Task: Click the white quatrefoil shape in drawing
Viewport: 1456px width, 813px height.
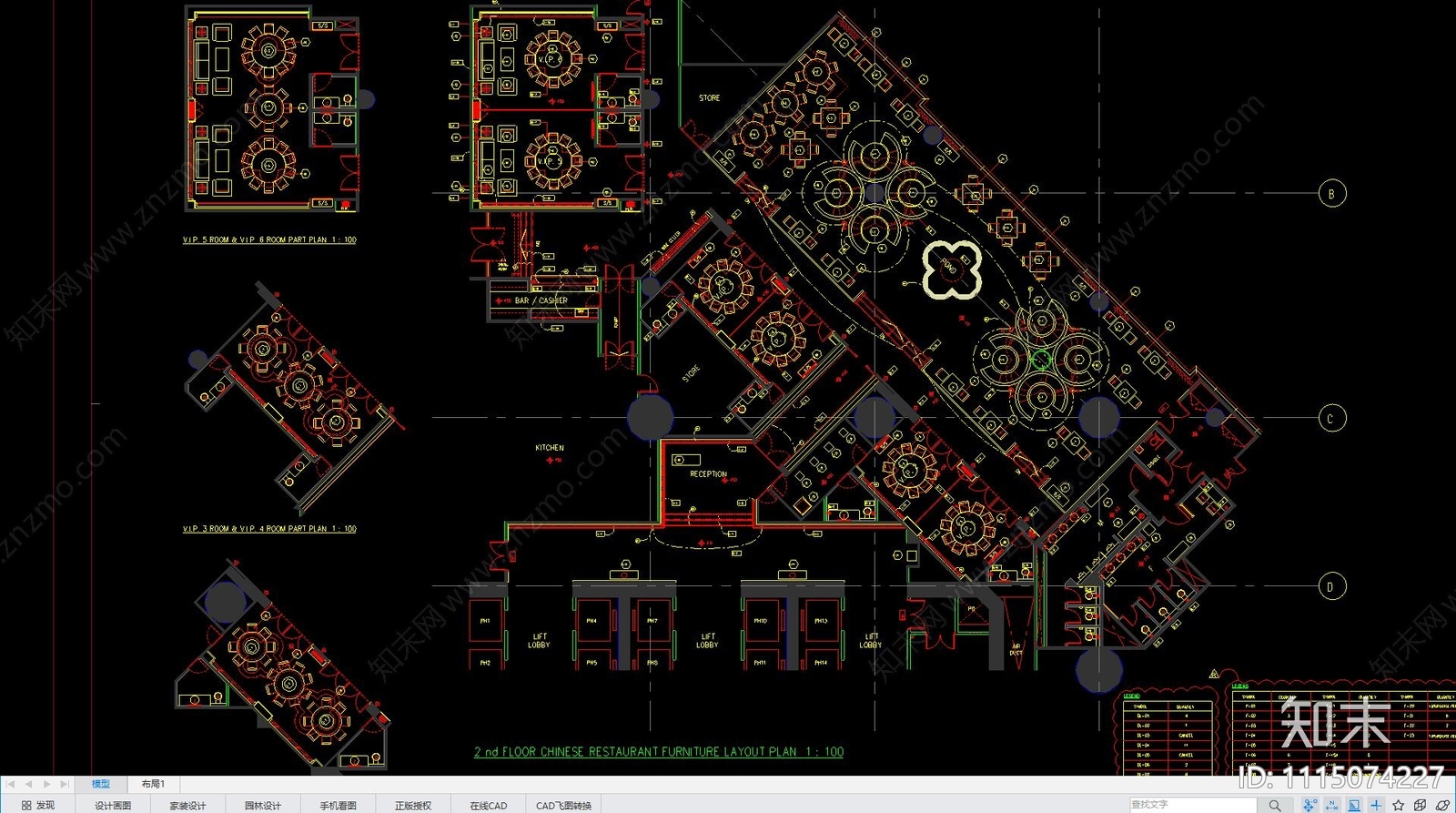Action: point(951,269)
